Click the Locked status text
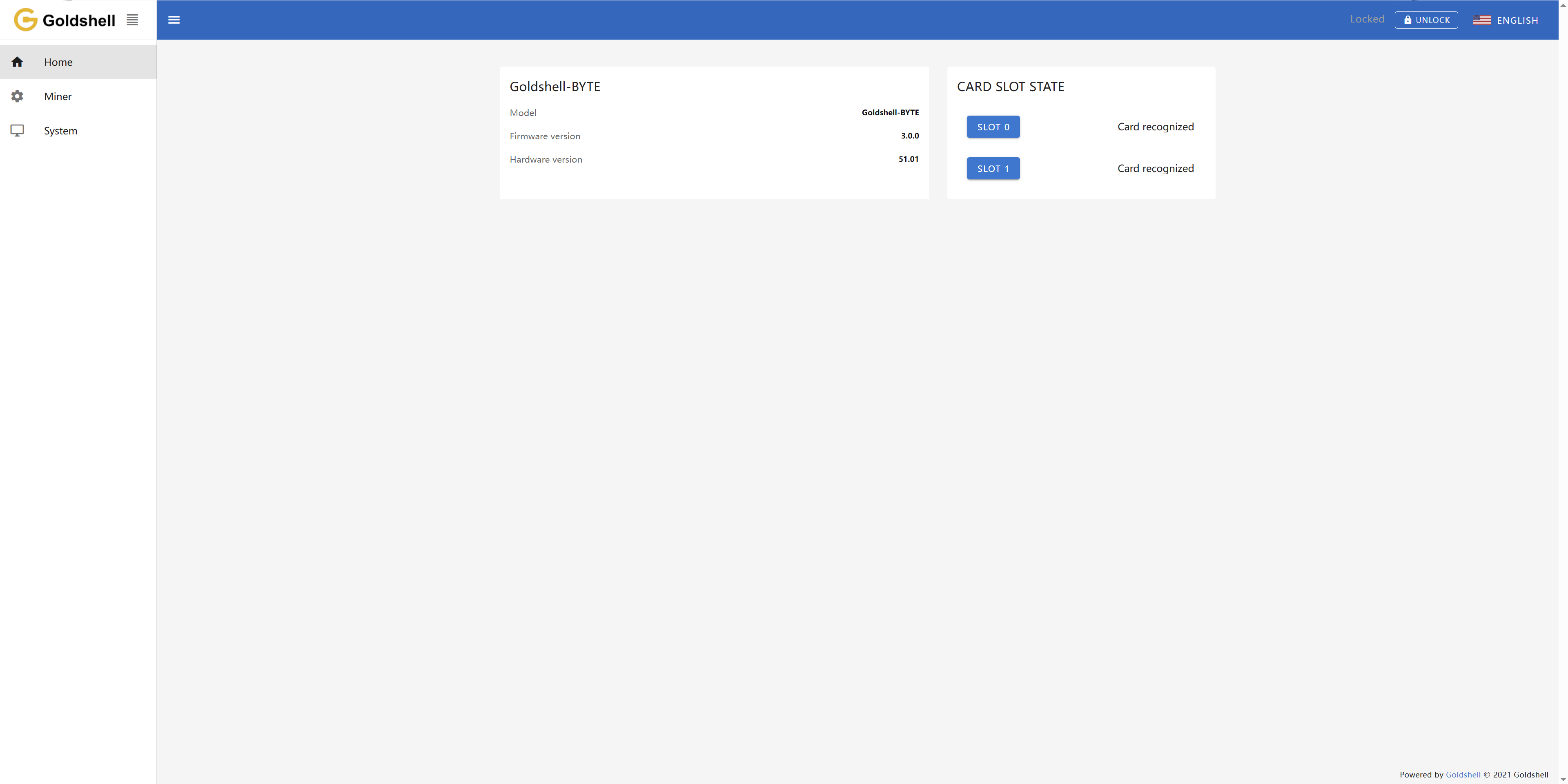The height and width of the screenshot is (784, 1568). pos(1367,20)
